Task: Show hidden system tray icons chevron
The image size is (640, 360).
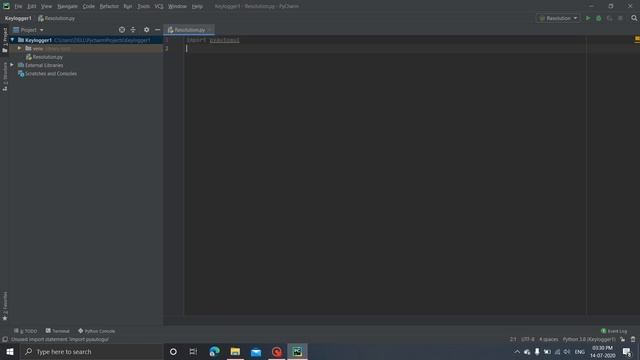Action: [517, 352]
